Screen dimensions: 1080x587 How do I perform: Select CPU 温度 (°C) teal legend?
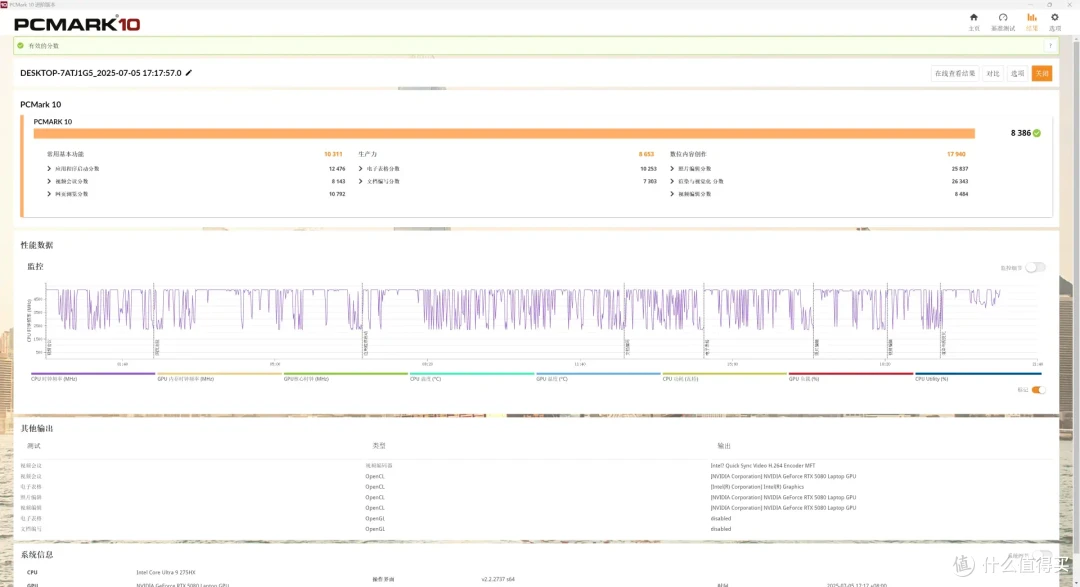[472, 376]
